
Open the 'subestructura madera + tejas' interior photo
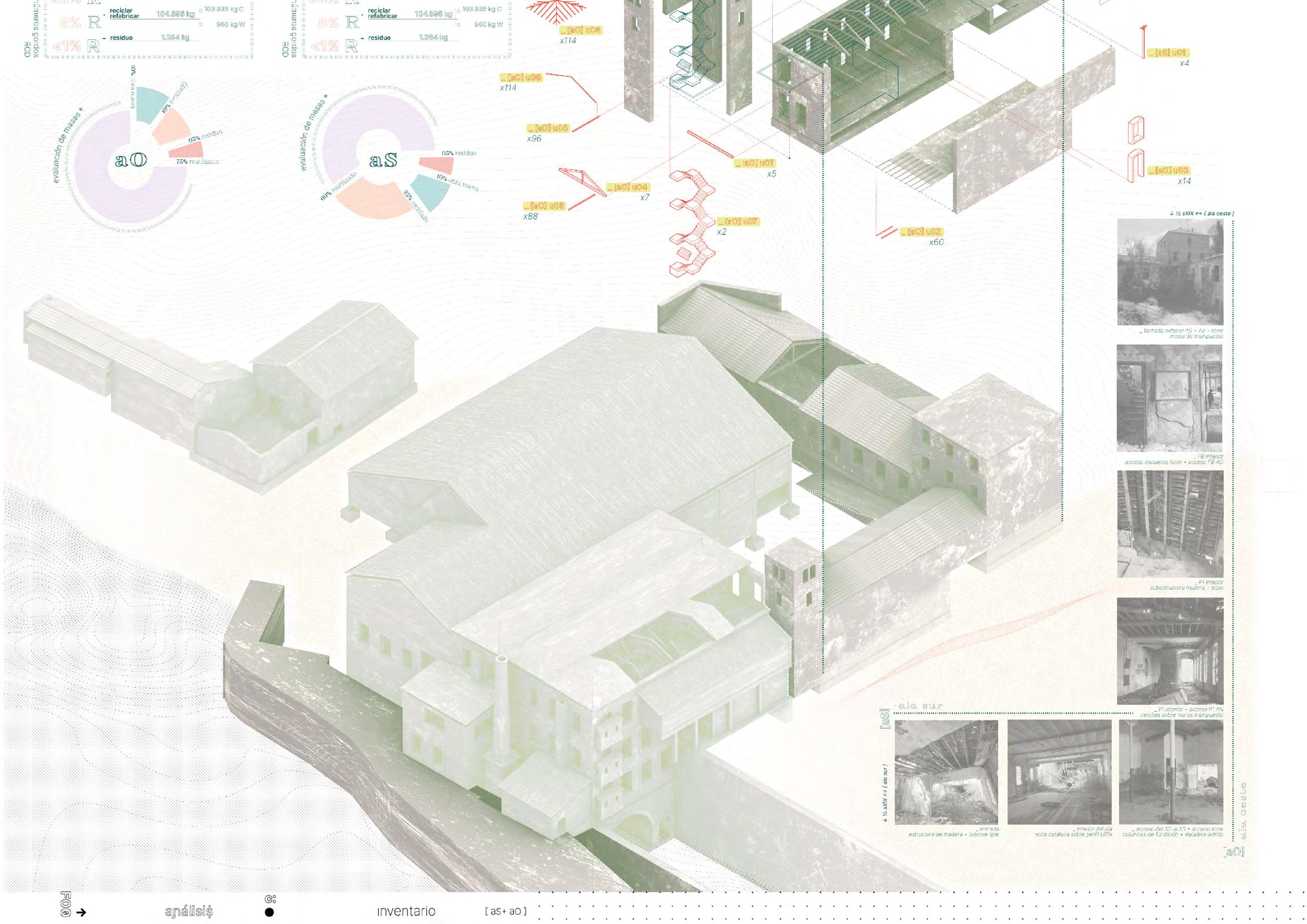[1169, 523]
